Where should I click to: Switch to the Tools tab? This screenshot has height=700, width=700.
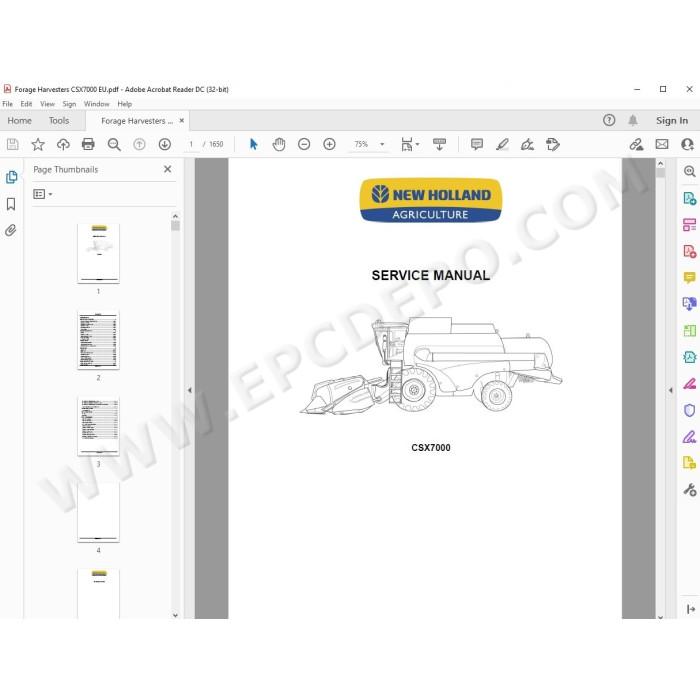59,121
